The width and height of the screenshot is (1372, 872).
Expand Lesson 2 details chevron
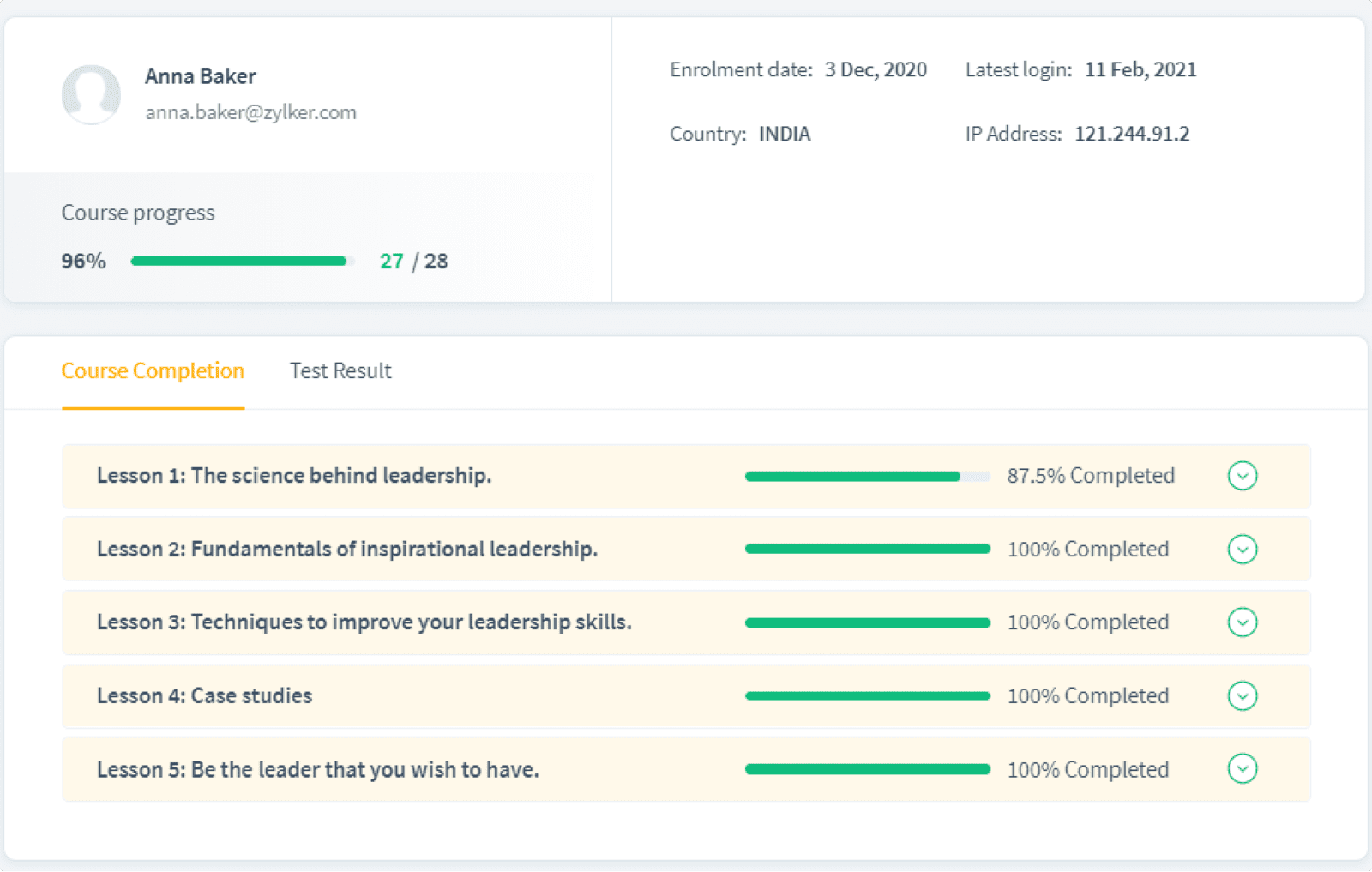coord(1242,549)
